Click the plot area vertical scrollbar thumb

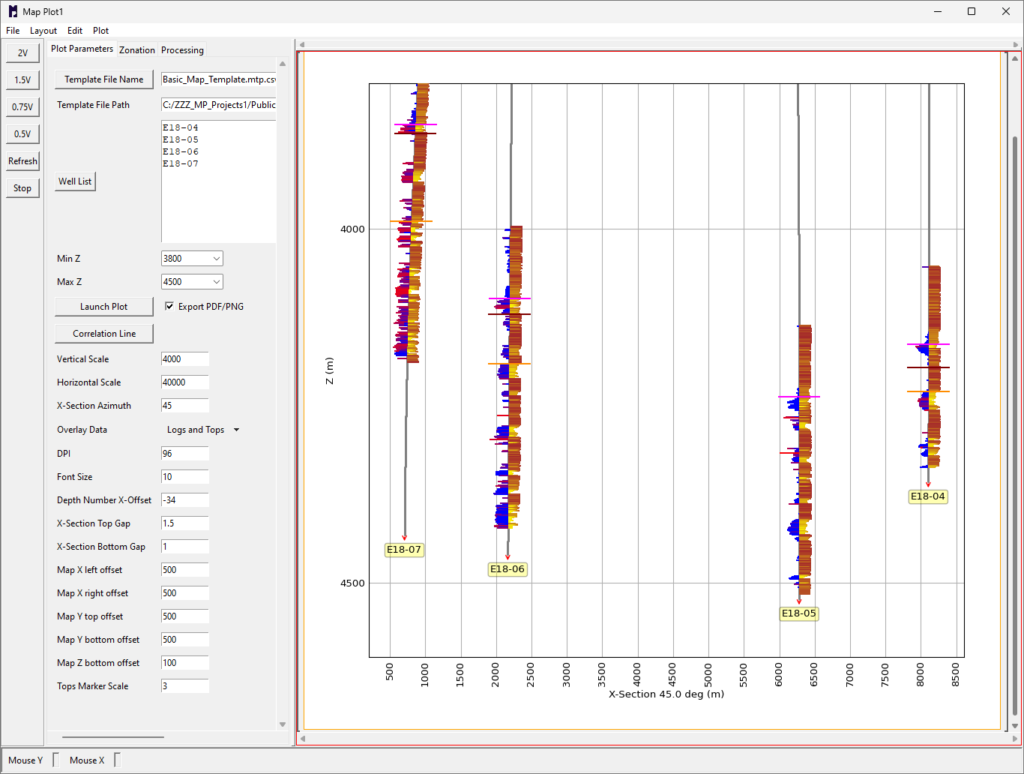click(1015, 425)
